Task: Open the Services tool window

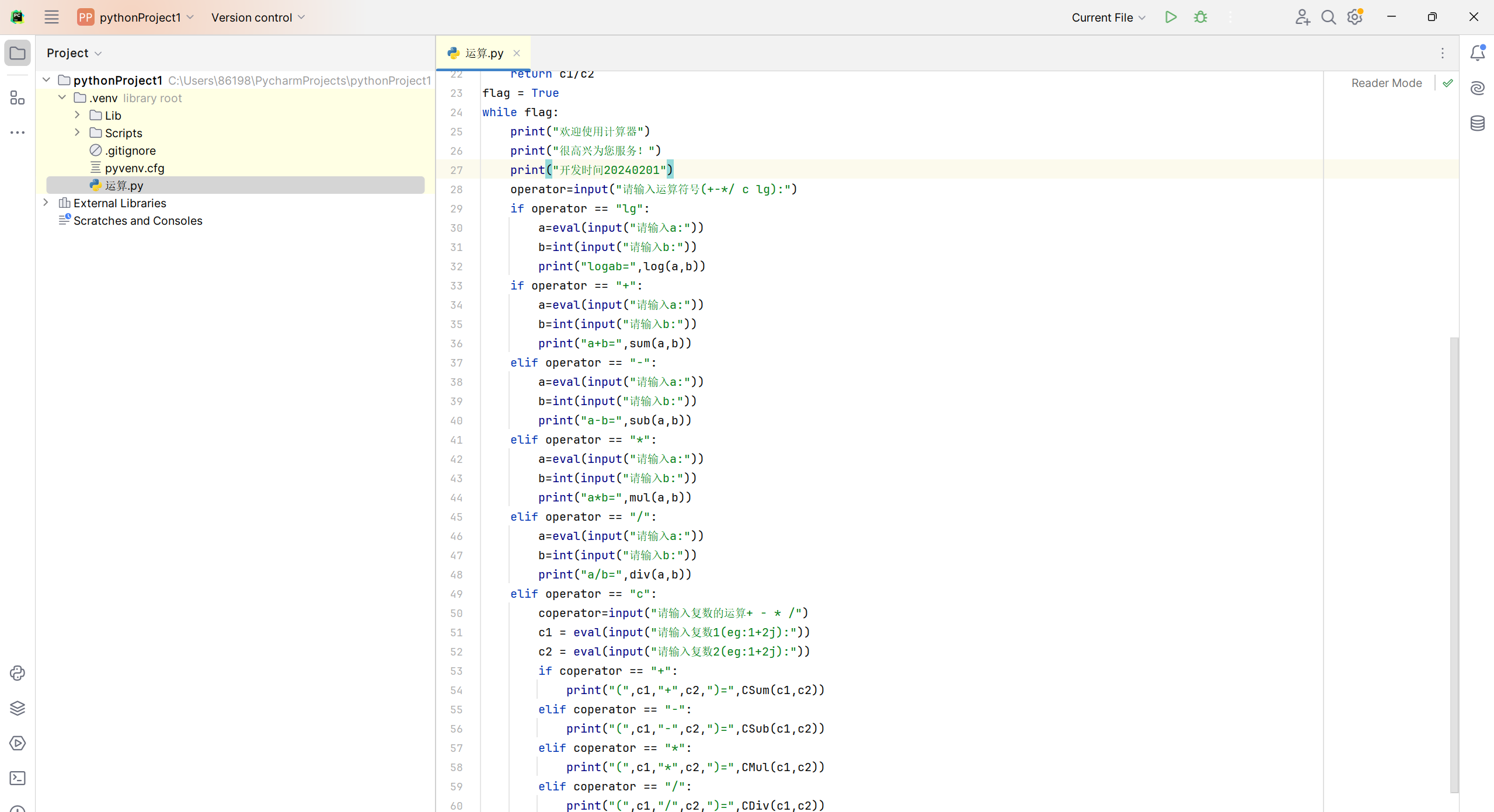Action: 18,743
